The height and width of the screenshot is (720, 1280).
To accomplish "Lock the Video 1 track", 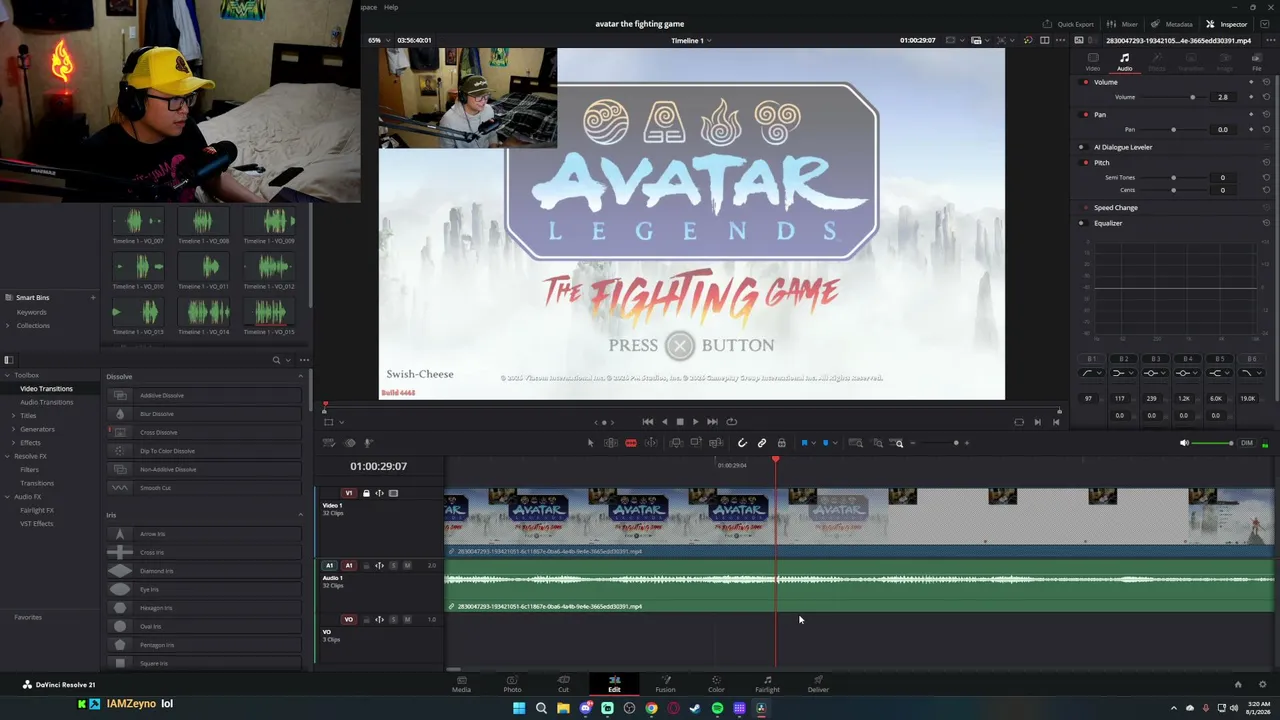I will [x=366, y=493].
